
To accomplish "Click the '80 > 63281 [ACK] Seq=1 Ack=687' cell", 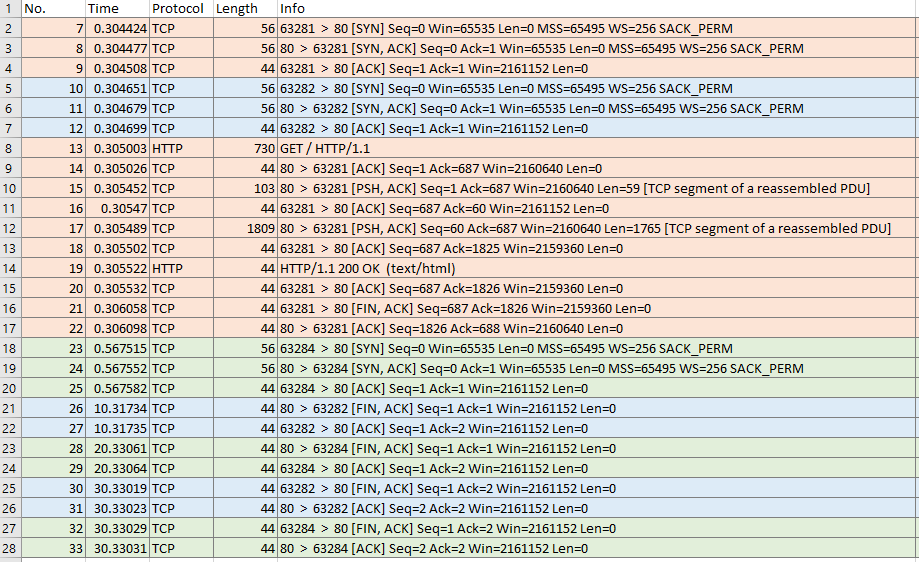I will (x=598, y=169).
